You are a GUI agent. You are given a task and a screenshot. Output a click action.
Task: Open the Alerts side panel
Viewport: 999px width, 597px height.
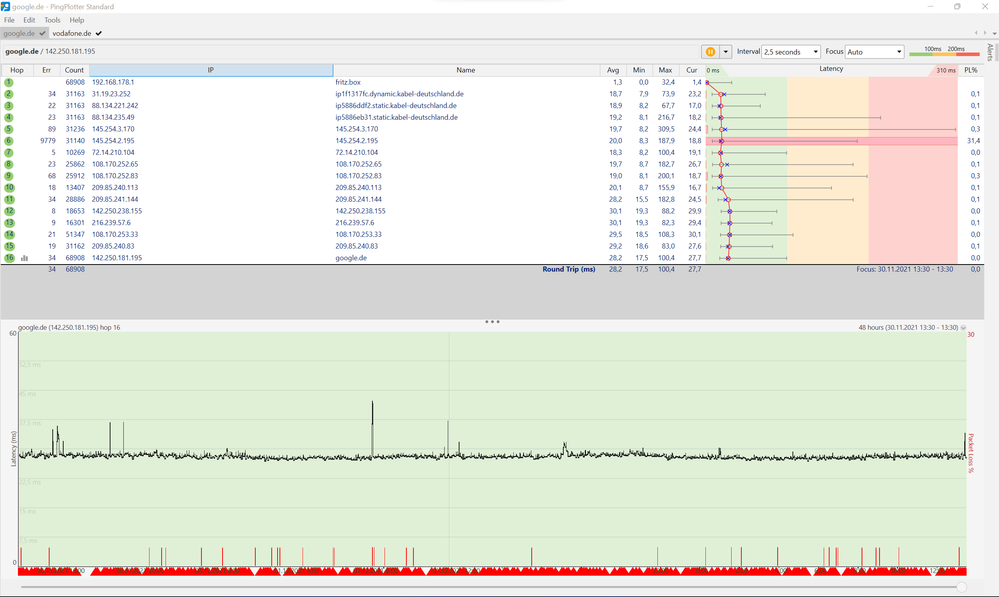(x=989, y=52)
